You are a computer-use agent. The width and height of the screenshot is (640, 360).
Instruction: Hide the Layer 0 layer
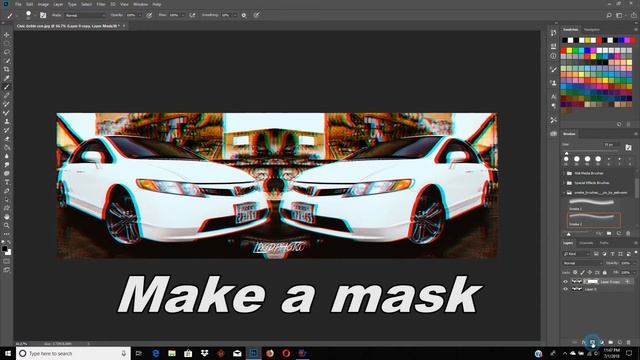coord(565,289)
